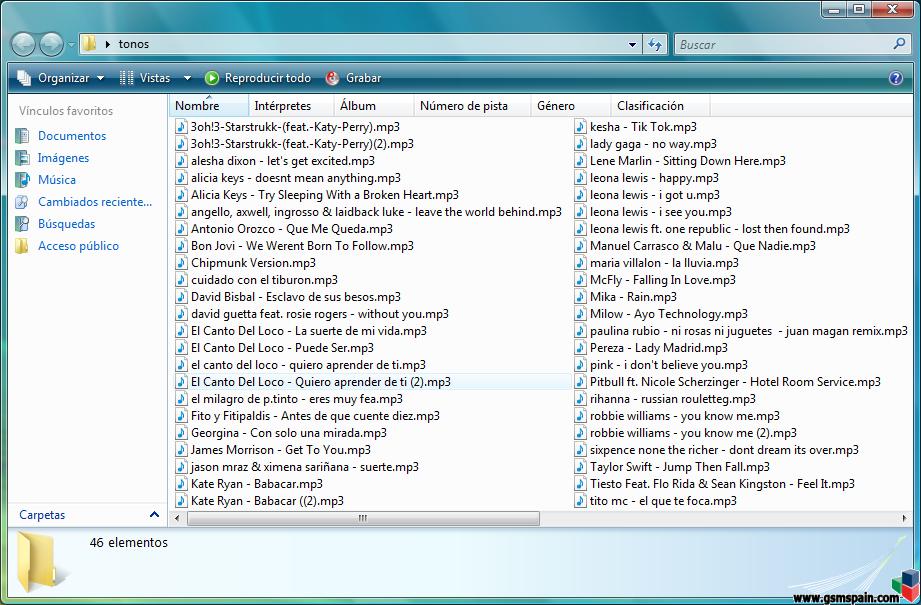Select David Bisbal - Esclavo de sus besos.mp3 icon
This screenshot has height=605, width=921.
coord(181,297)
